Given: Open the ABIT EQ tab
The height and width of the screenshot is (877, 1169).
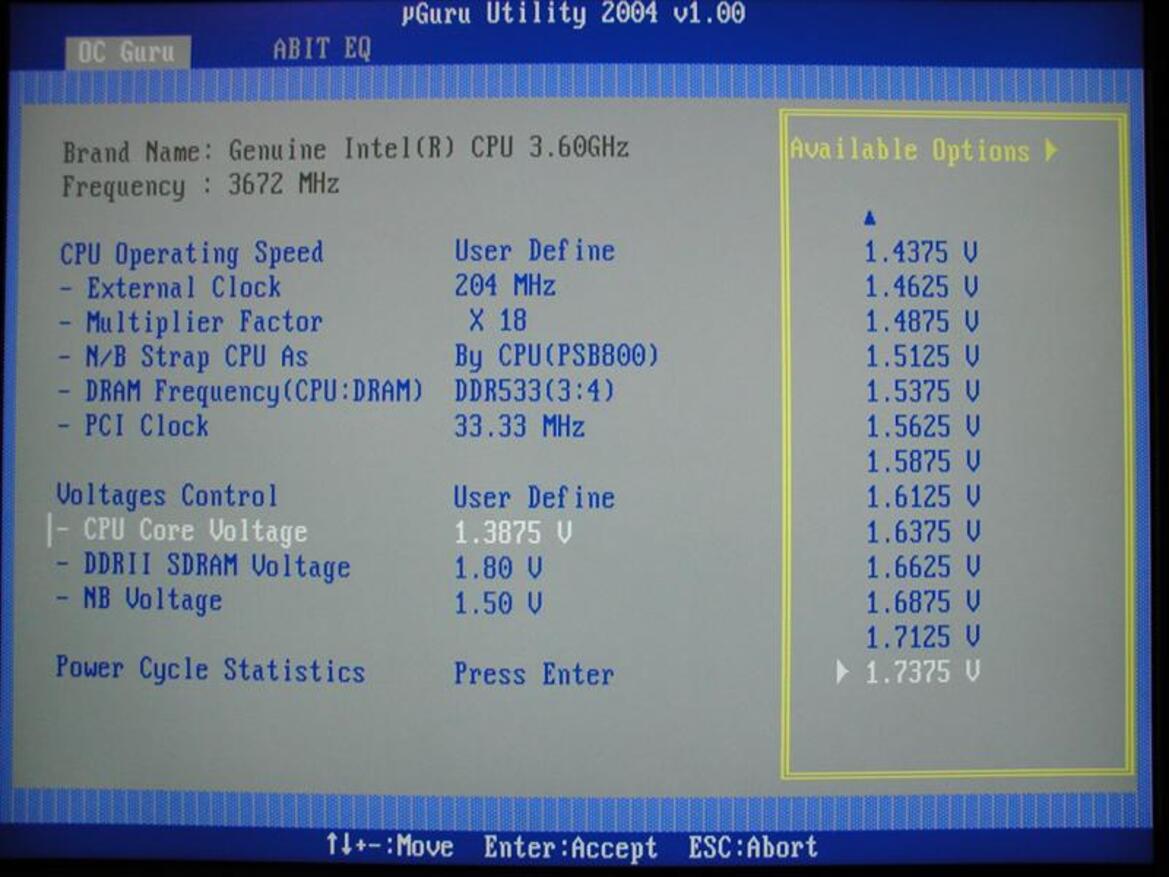Looking at the screenshot, I should [321, 49].
